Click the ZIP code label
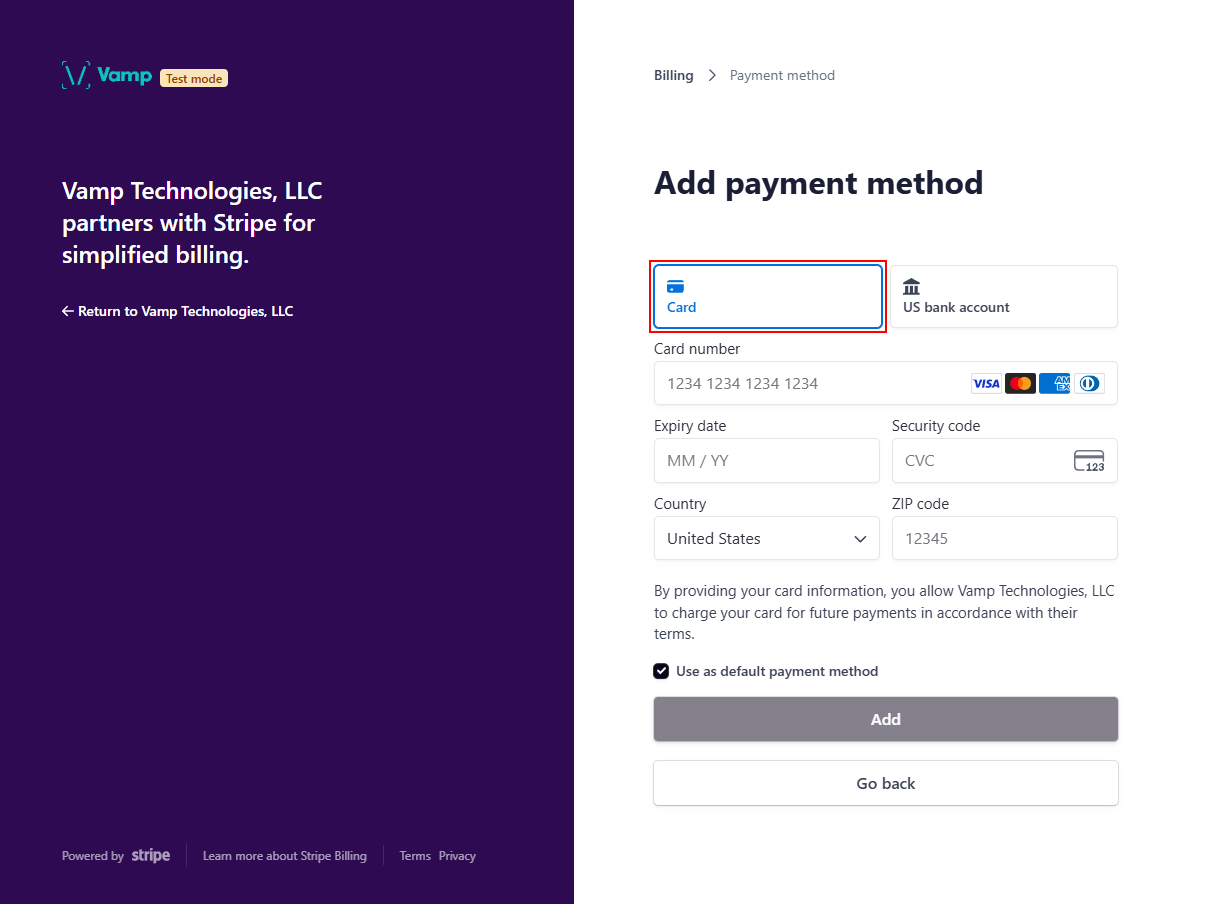This screenshot has height=904, width=1215. point(921,504)
